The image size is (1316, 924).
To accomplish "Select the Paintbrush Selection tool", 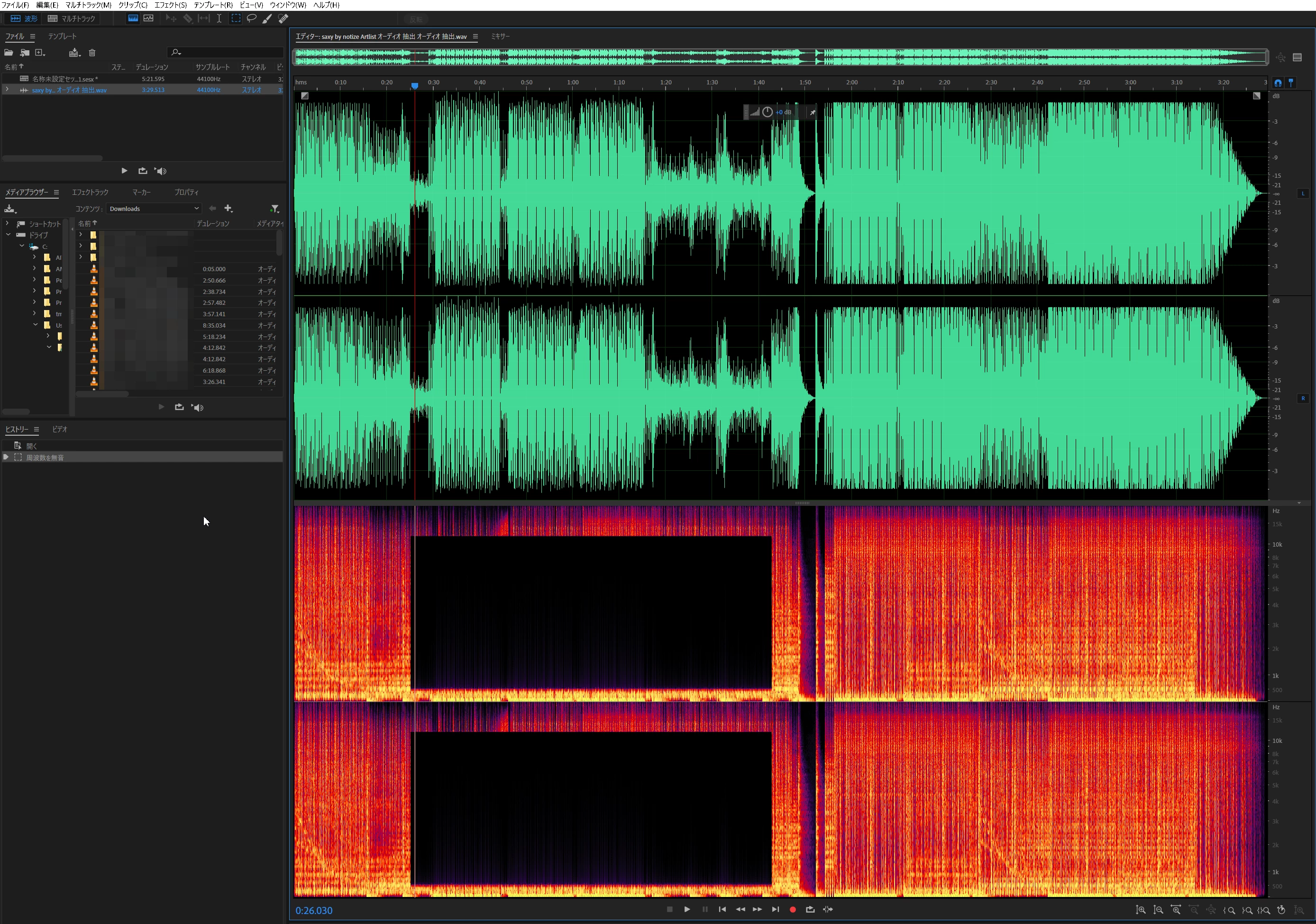I will (x=266, y=18).
